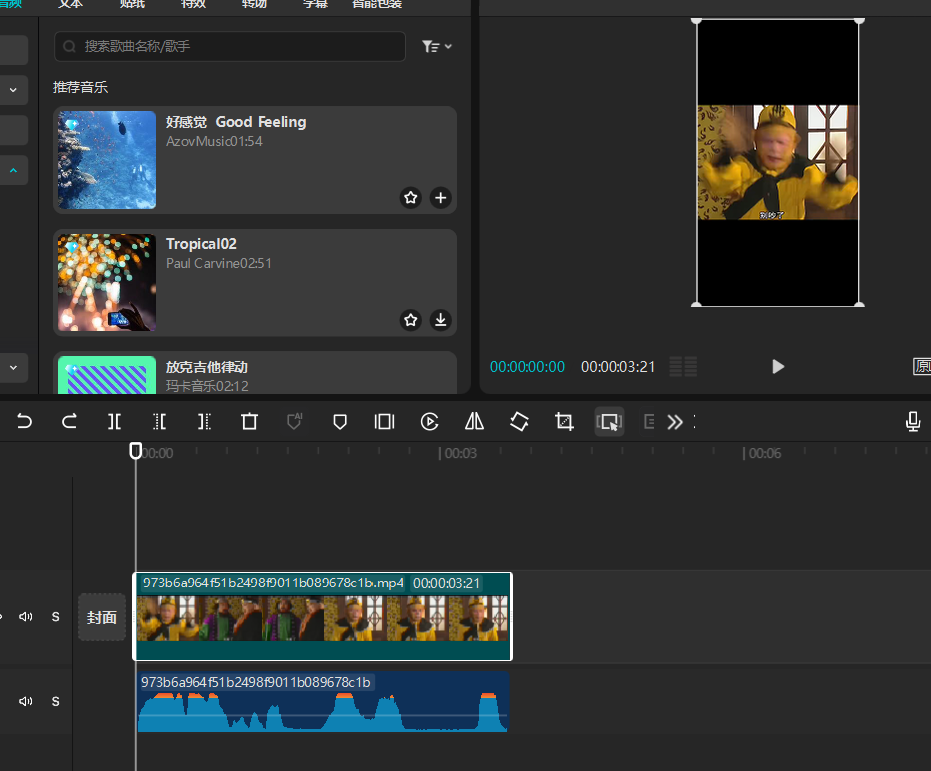Download the Tropical02 track

point(440,320)
